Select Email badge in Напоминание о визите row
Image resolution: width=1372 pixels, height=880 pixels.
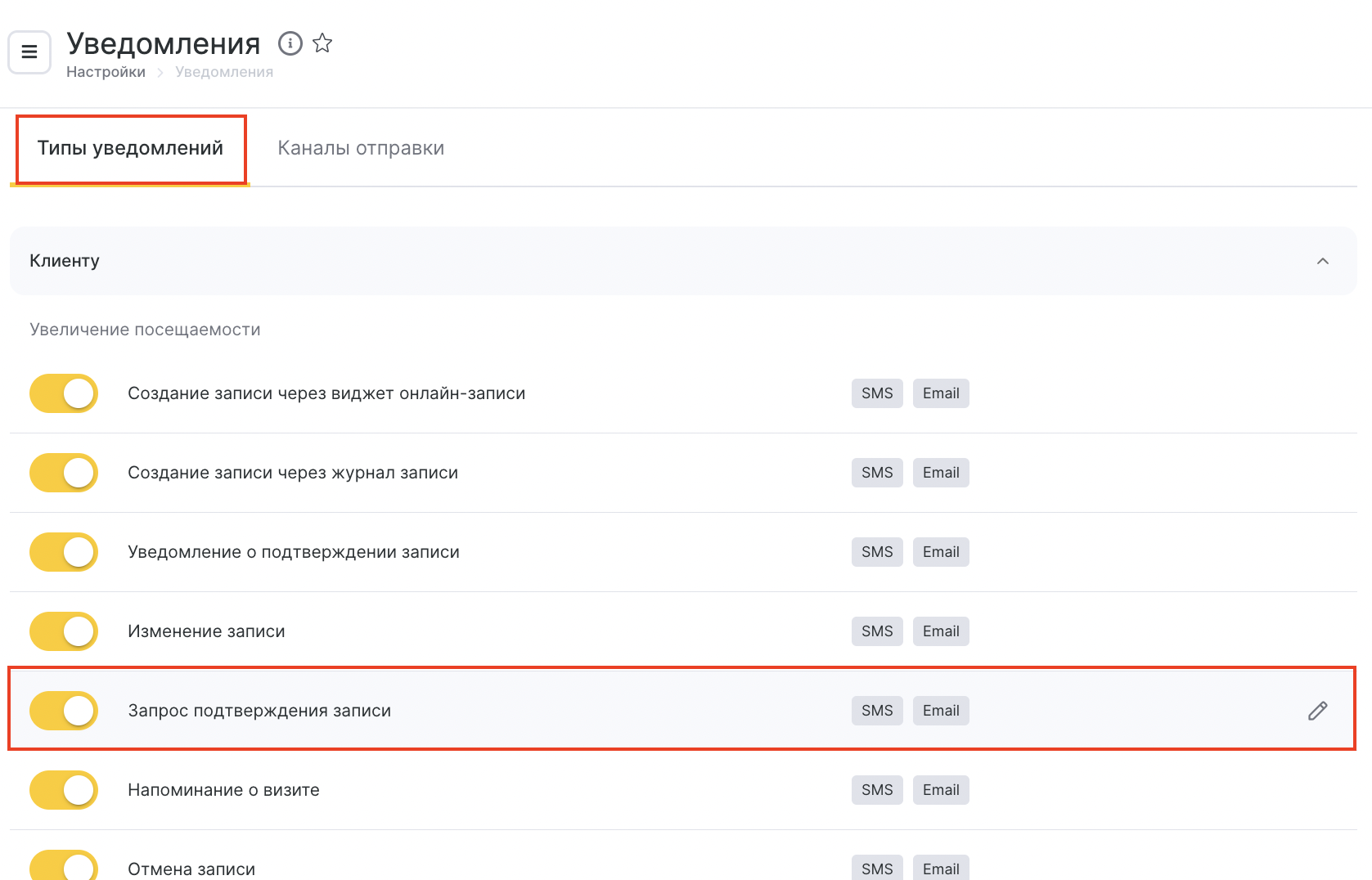[x=941, y=790]
